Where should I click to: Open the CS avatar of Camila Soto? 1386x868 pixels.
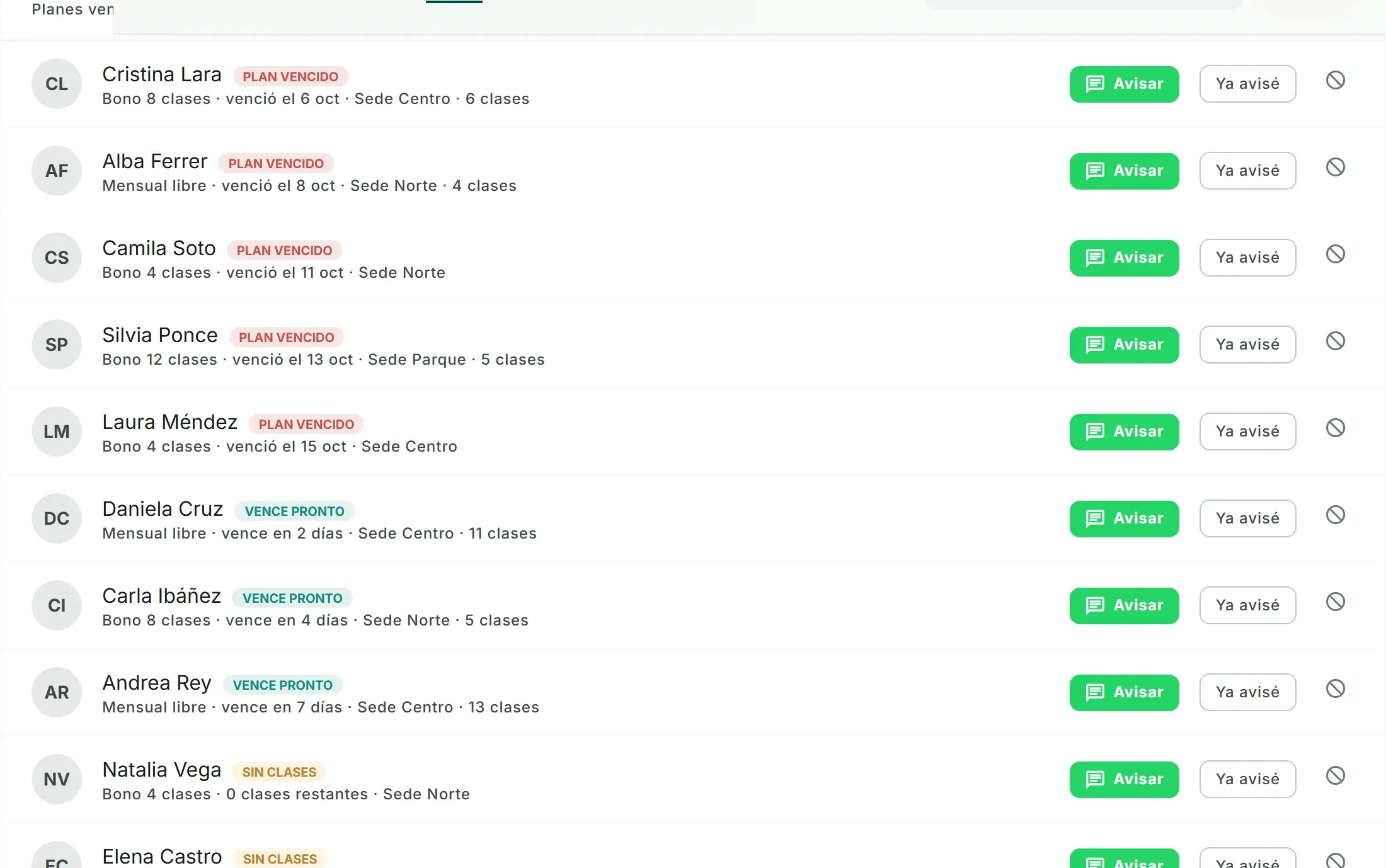click(57, 258)
